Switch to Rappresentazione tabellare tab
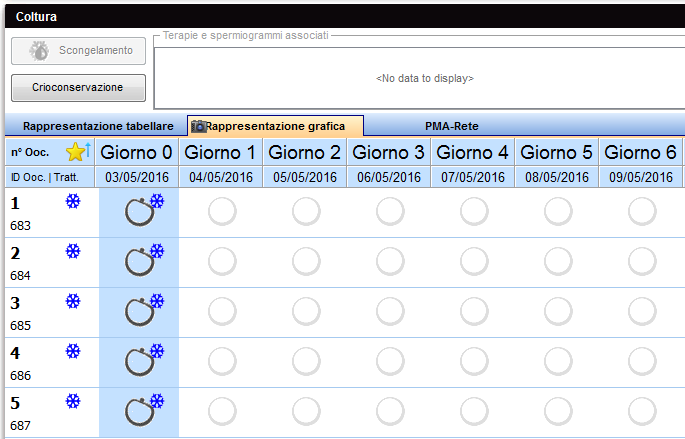The image size is (685, 439). [98, 126]
